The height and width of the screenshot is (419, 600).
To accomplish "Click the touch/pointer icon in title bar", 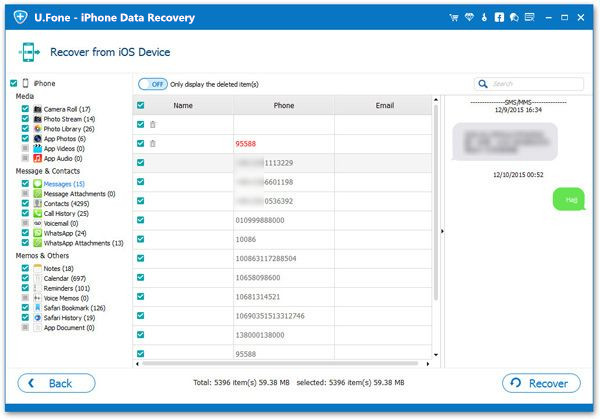I will pos(484,17).
